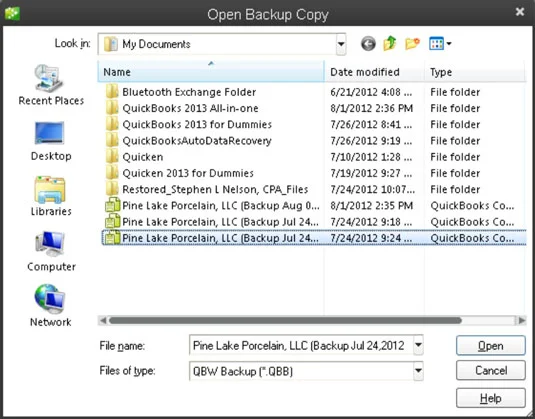Click the Open button
Image resolution: width=535 pixels, height=419 pixels.
[491, 346]
